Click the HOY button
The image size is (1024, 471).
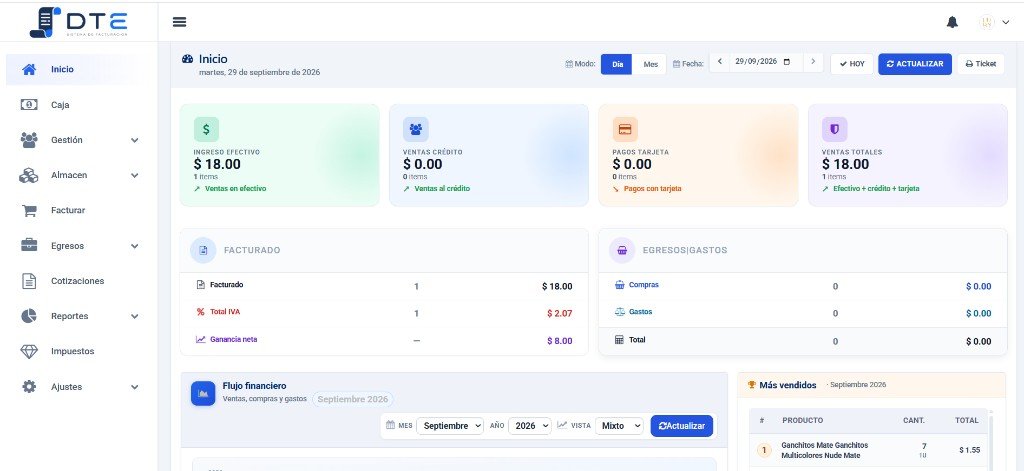coord(852,64)
